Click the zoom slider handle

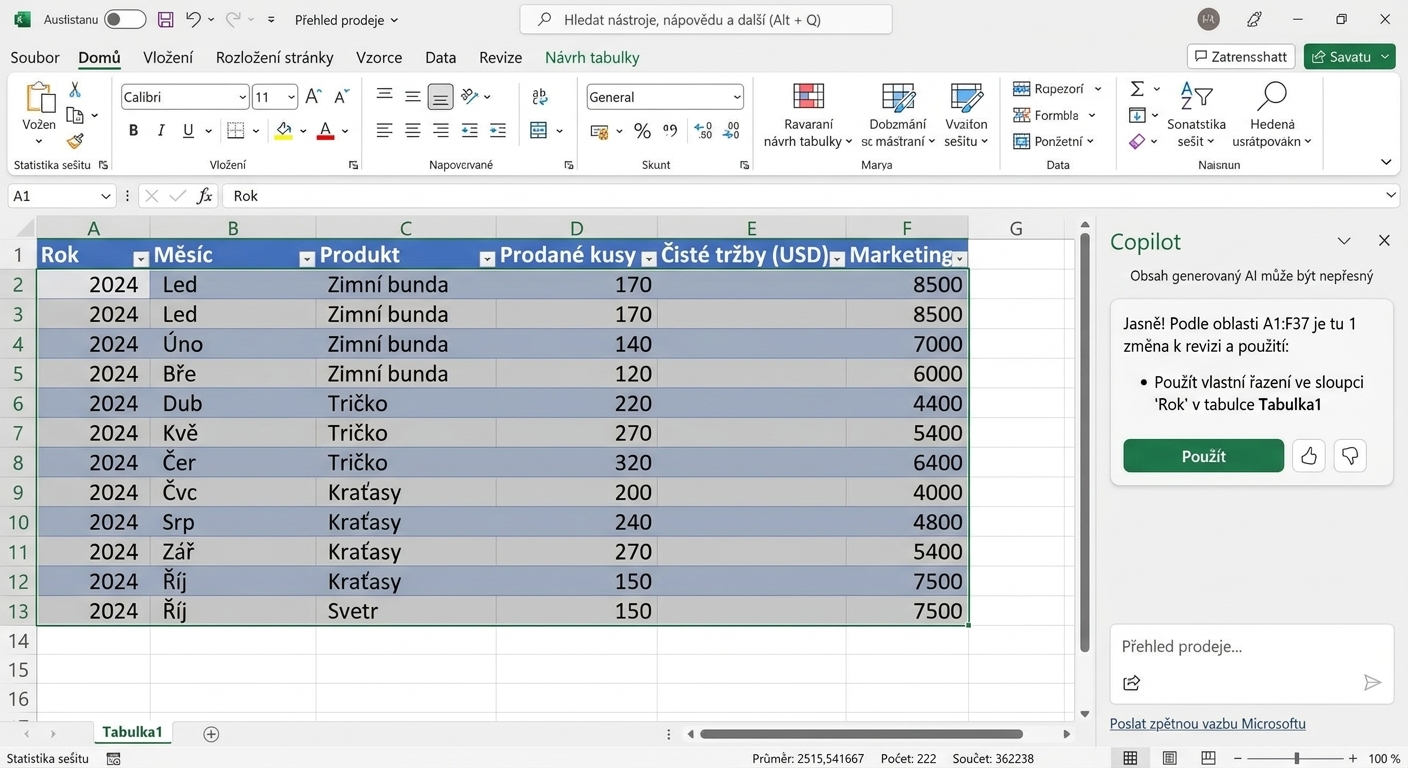pos(1297,758)
